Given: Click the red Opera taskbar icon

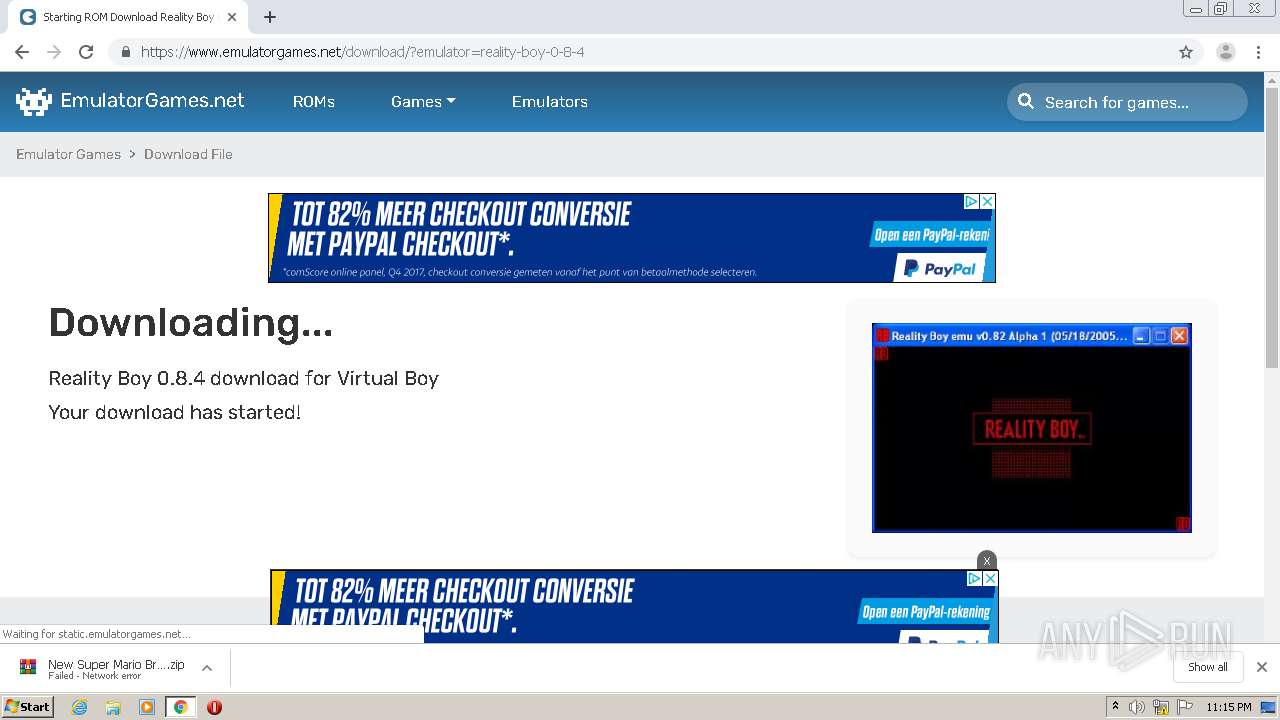Looking at the screenshot, I should click(x=214, y=707).
